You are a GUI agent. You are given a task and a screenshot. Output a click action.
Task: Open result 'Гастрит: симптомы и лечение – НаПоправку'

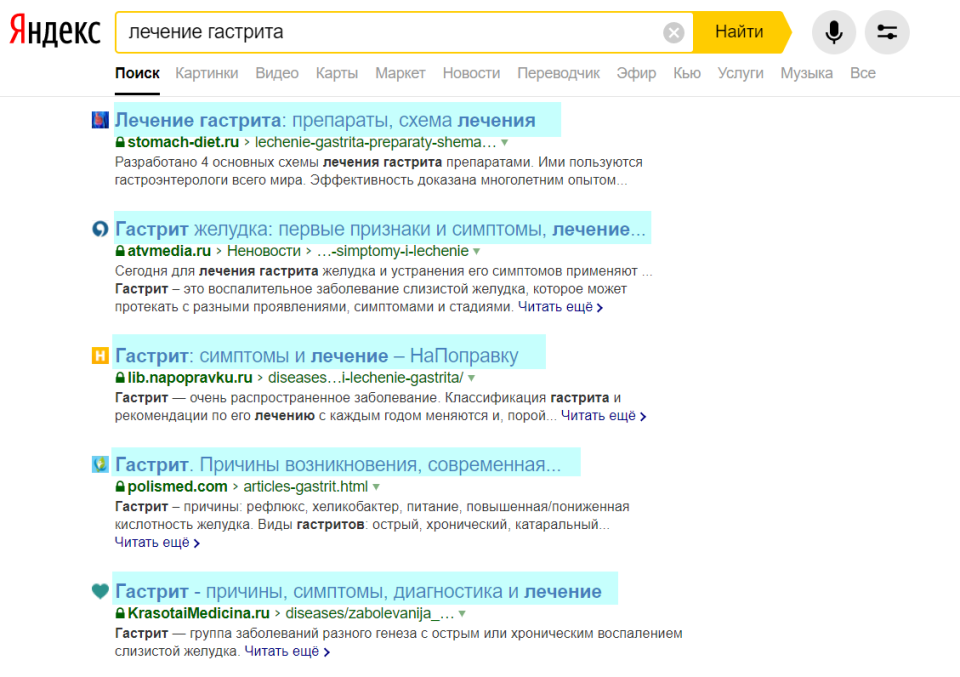pyautogui.click(x=317, y=355)
